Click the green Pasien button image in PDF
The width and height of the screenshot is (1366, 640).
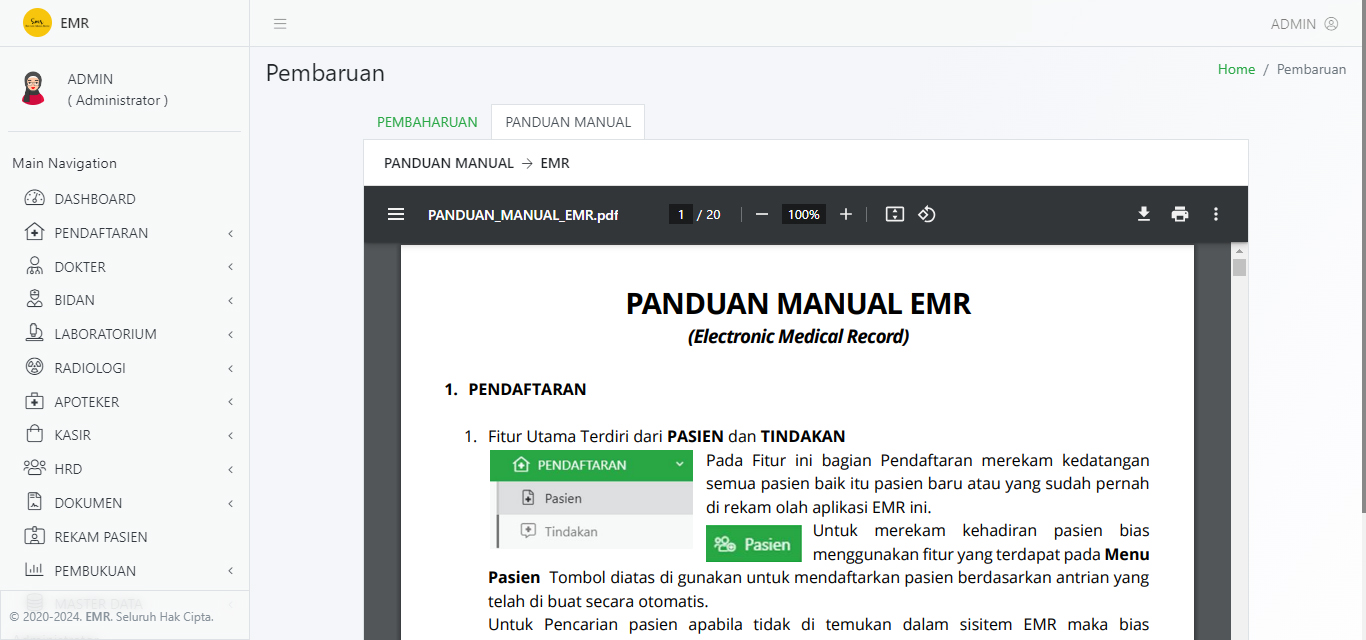[754, 544]
